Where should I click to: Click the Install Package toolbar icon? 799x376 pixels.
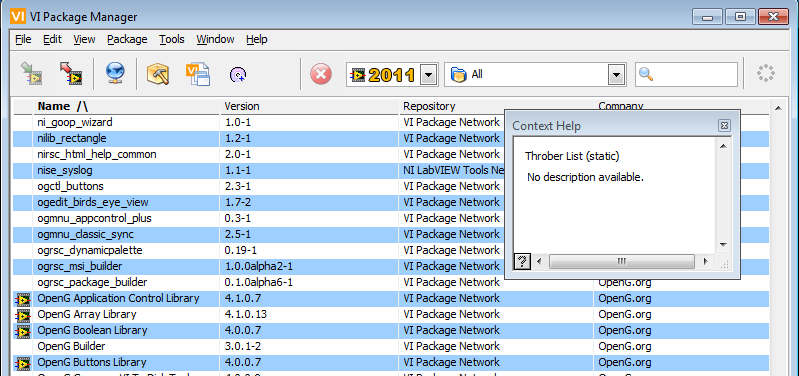tap(31, 74)
